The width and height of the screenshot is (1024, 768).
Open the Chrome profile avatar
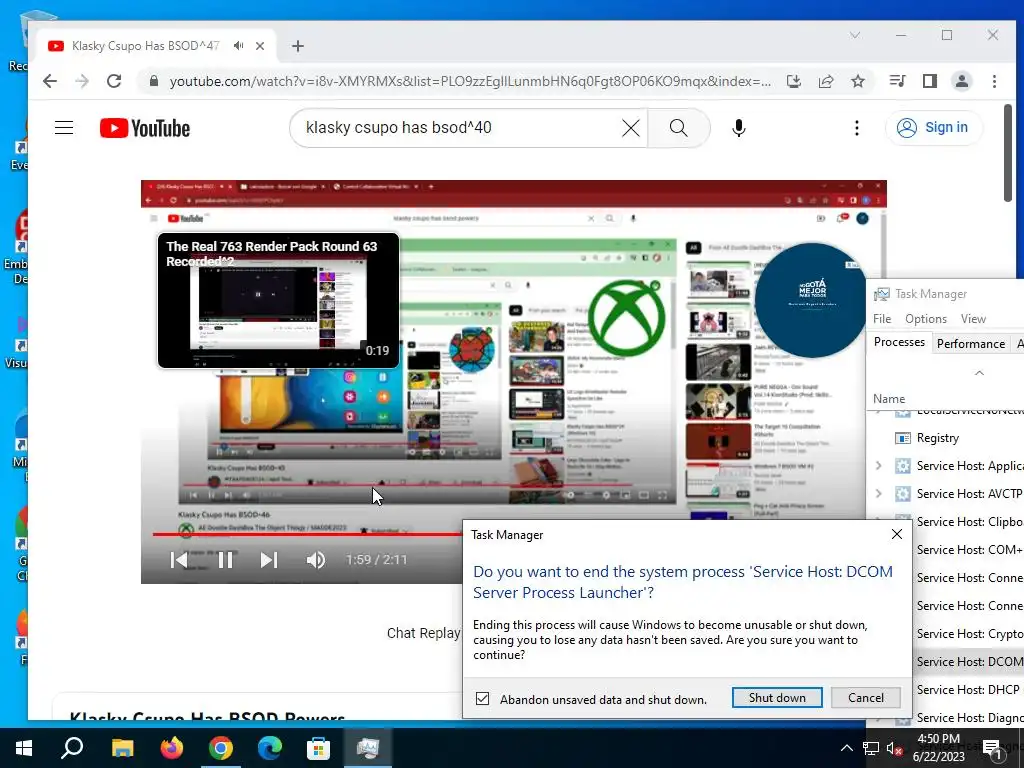click(x=961, y=81)
